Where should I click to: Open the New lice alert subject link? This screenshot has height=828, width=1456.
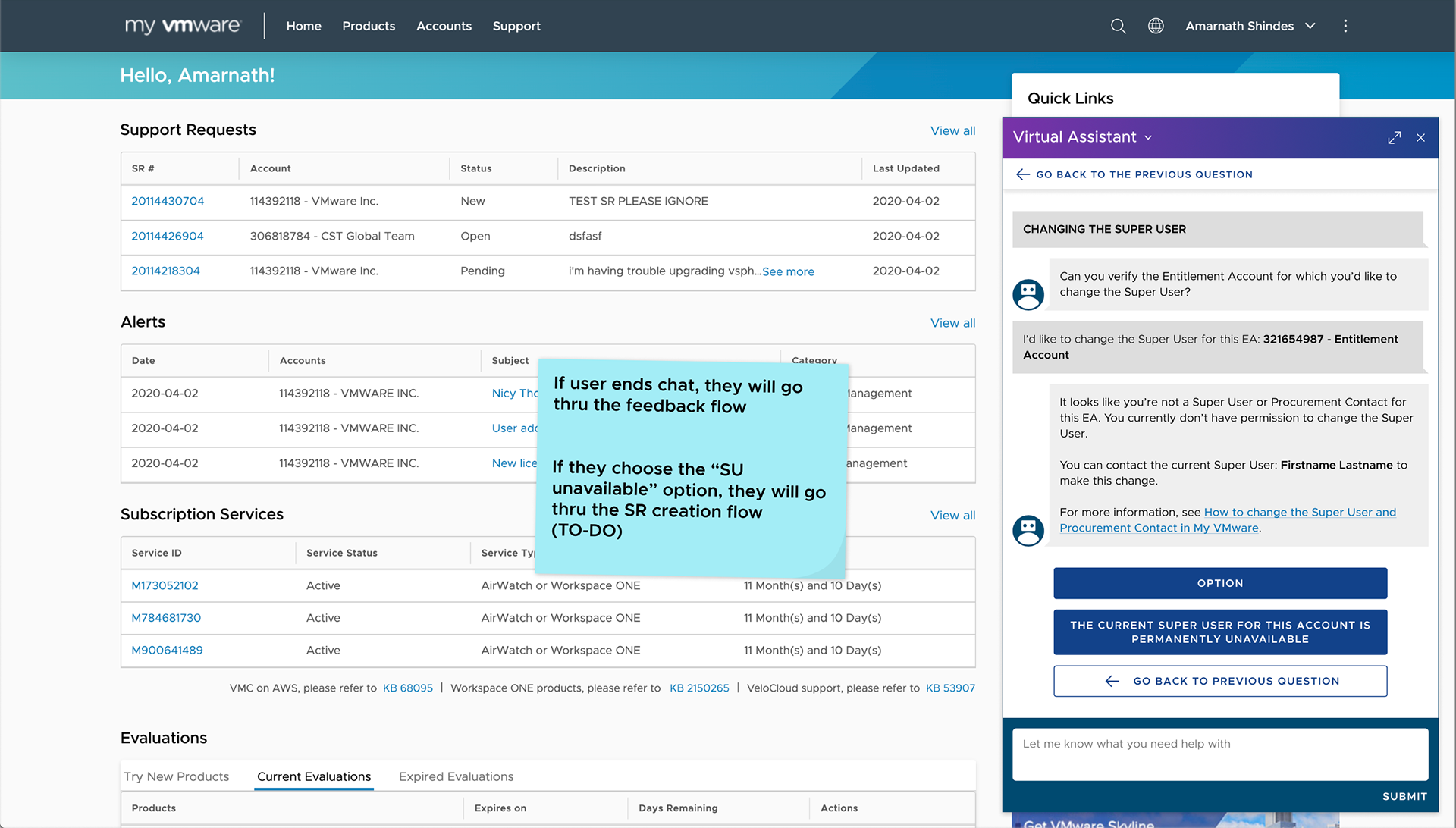pos(514,463)
